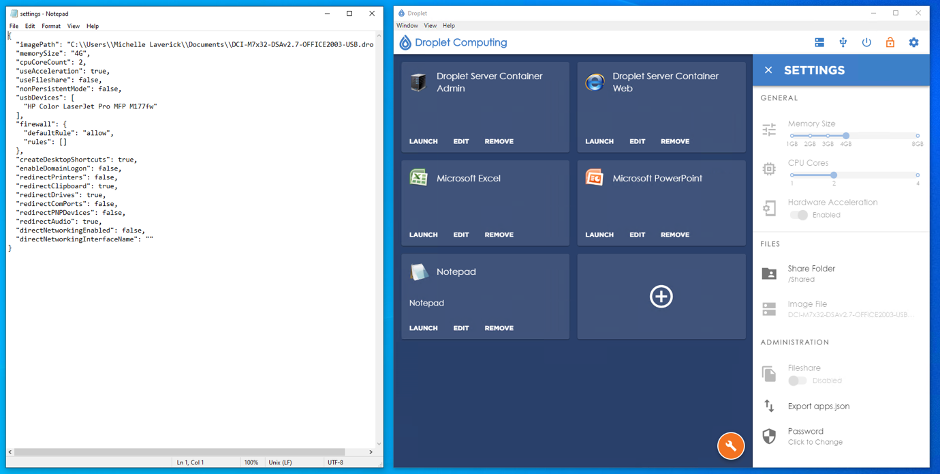Edit the Notepad tile
Screen dimensions: 941x474
coord(461,328)
